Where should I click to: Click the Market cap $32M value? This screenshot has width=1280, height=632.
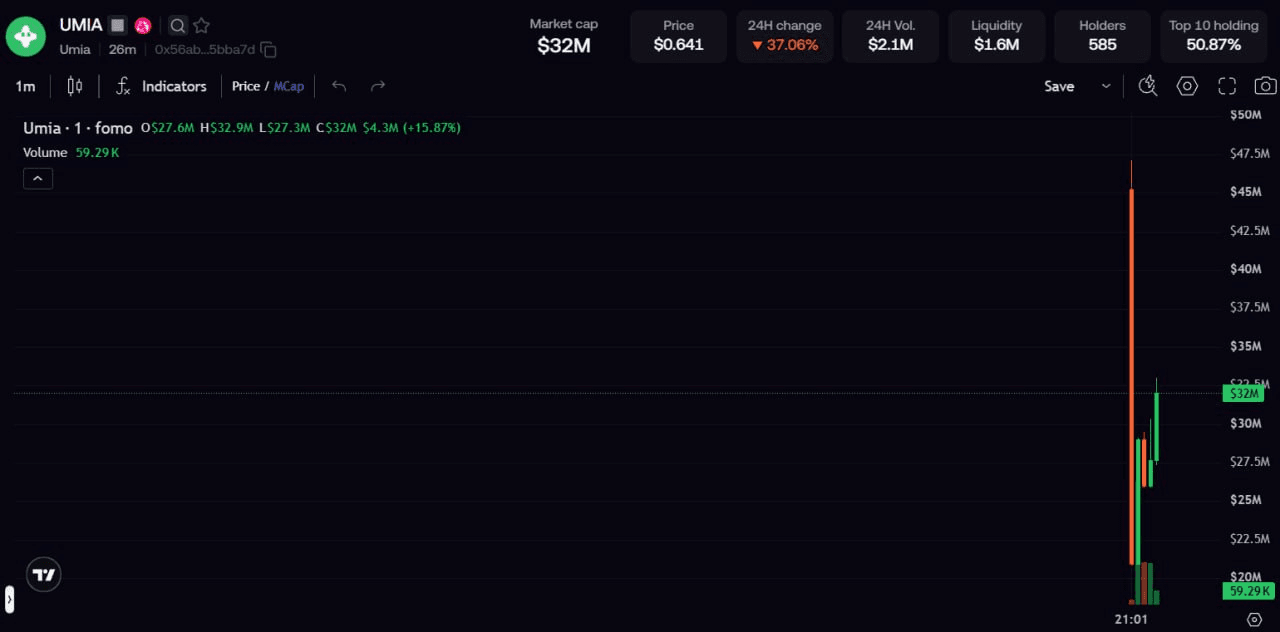[564, 45]
